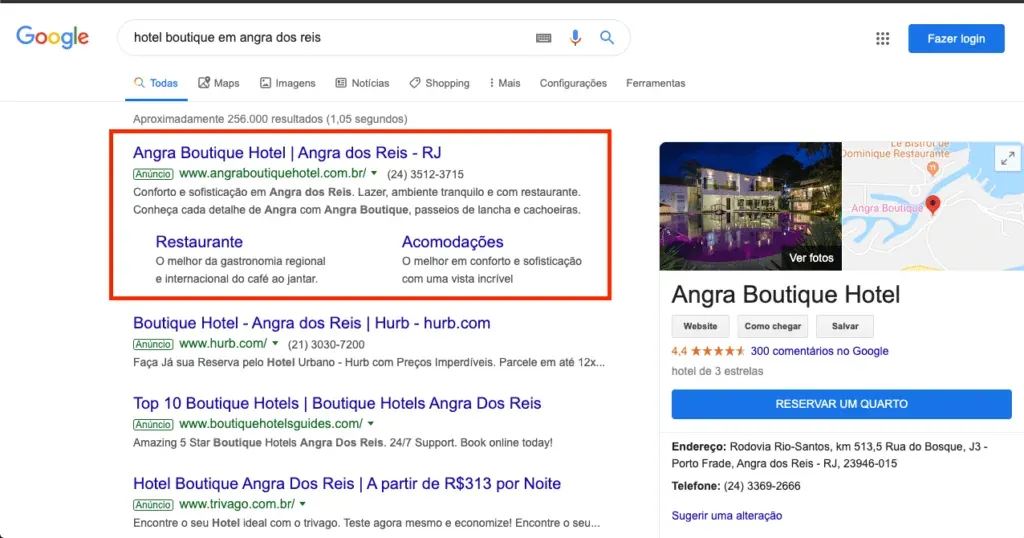Viewport: 1024px width, 538px height.
Task: Click the Anúncio badge for boutiquehotelsguides.com
Action: pyautogui.click(x=153, y=424)
